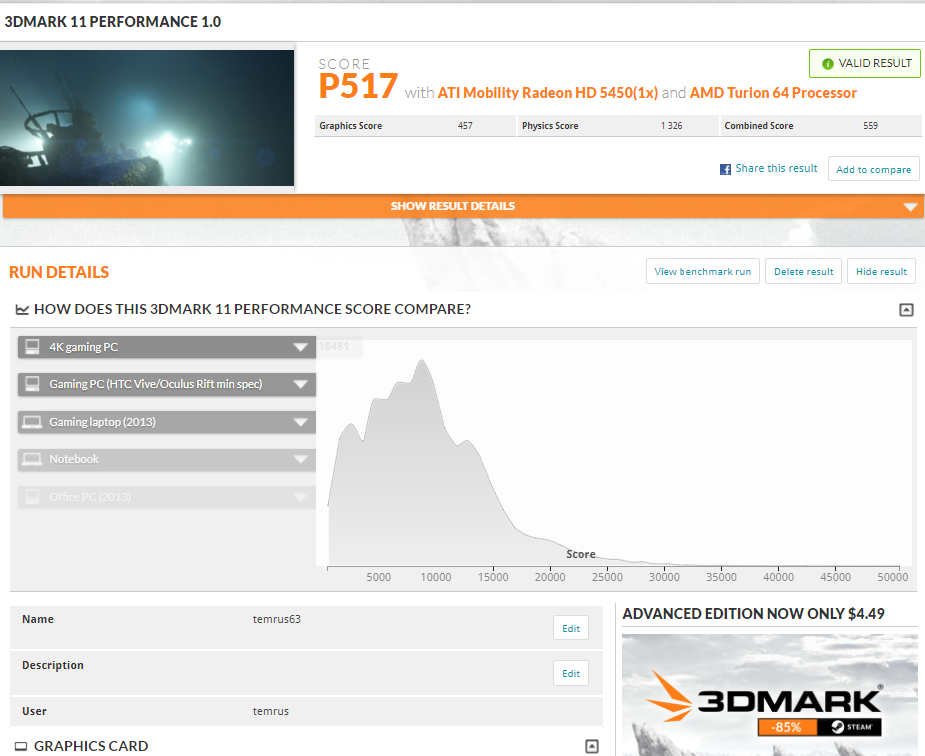Click the Advanced Edition $4.49 ad heading
Screen dimensions: 925x756
(x=753, y=614)
